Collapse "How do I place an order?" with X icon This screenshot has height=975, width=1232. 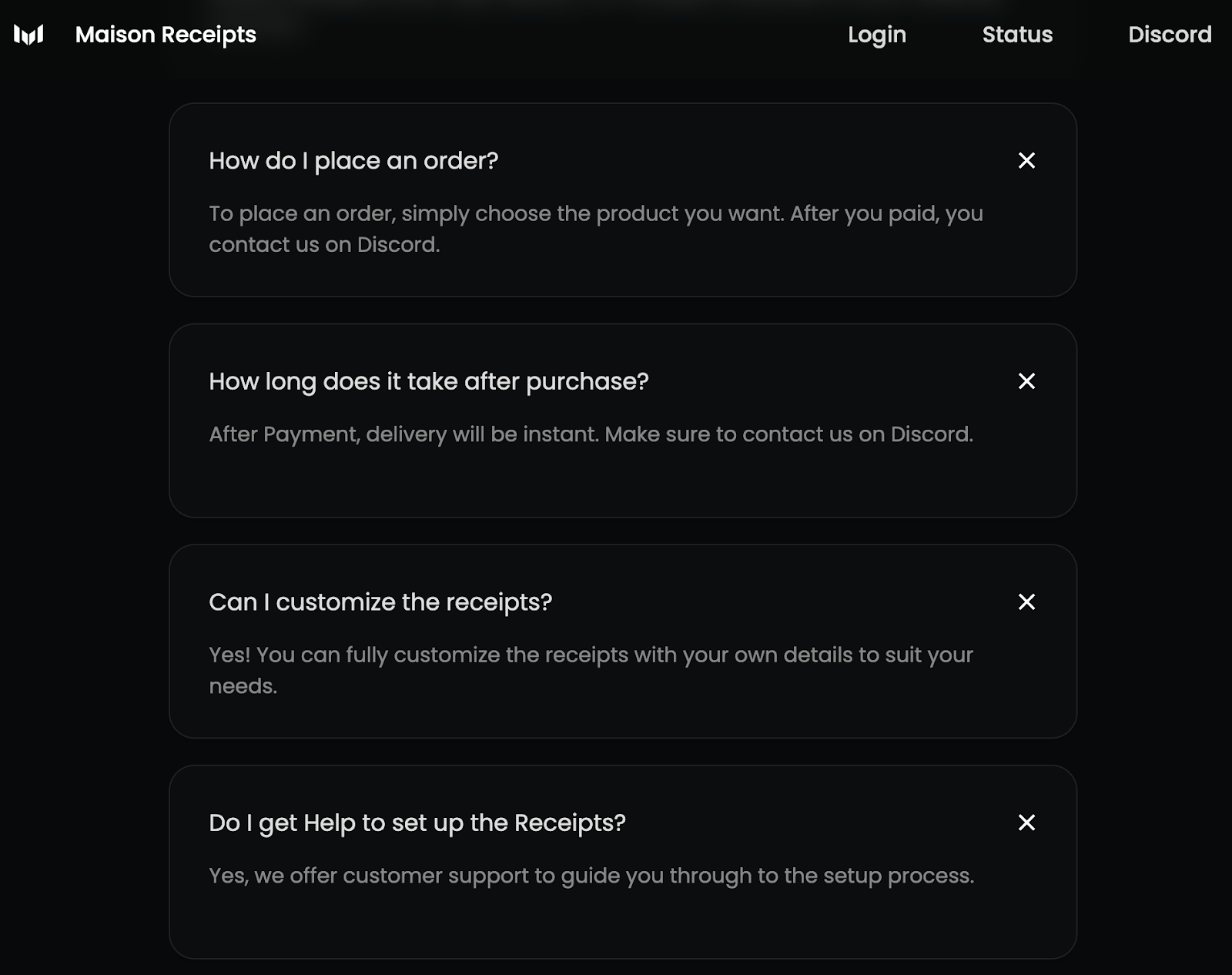1026,160
